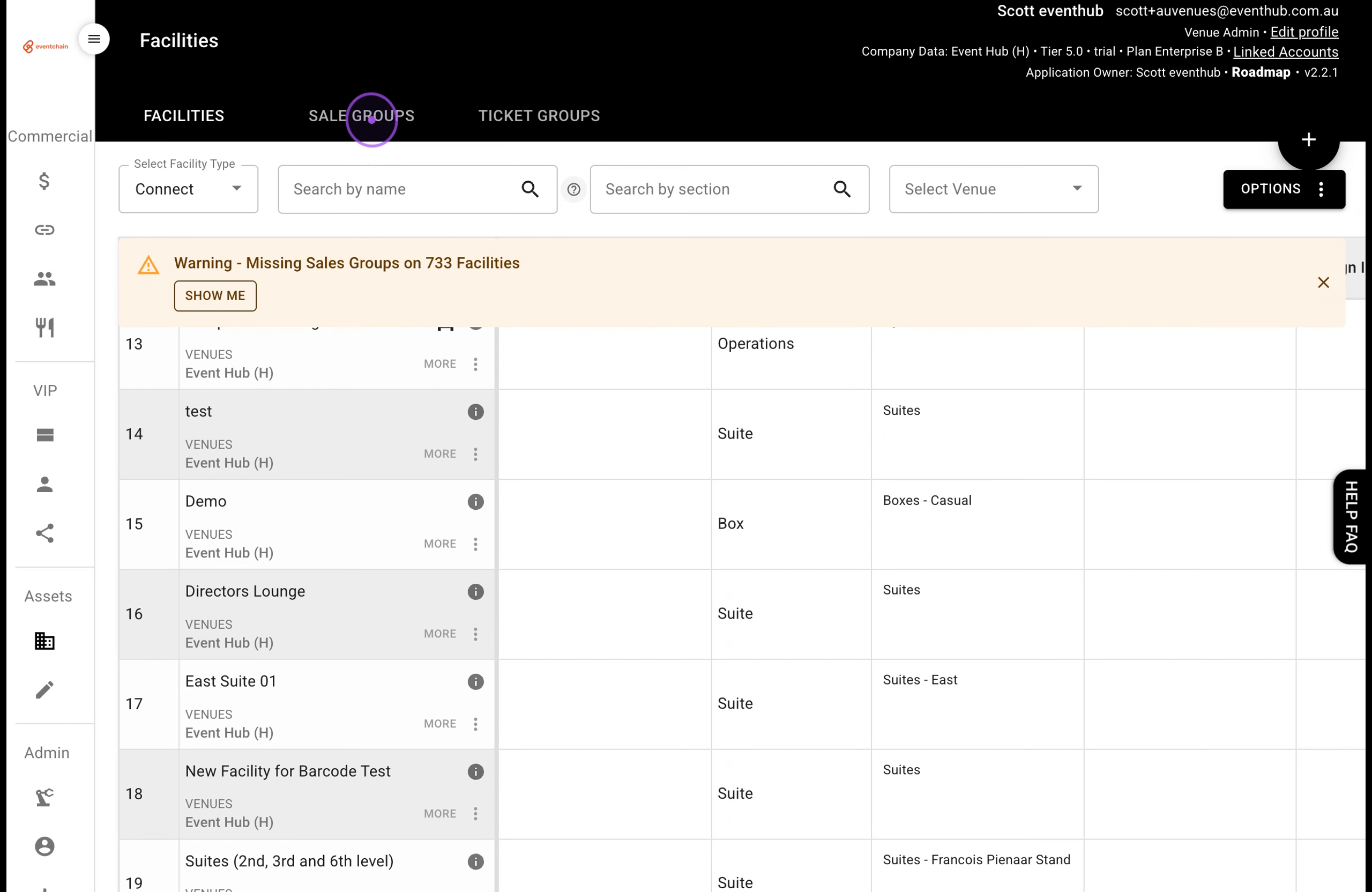Viewport: 1372px width, 892px height.
Task: Expand MORE for the Demo facility
Action: [440, 544]
